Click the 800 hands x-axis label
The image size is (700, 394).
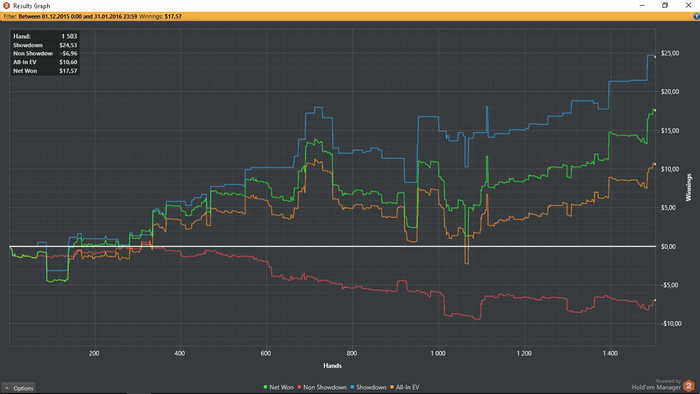pyautogui.click(x=352, y=353)
